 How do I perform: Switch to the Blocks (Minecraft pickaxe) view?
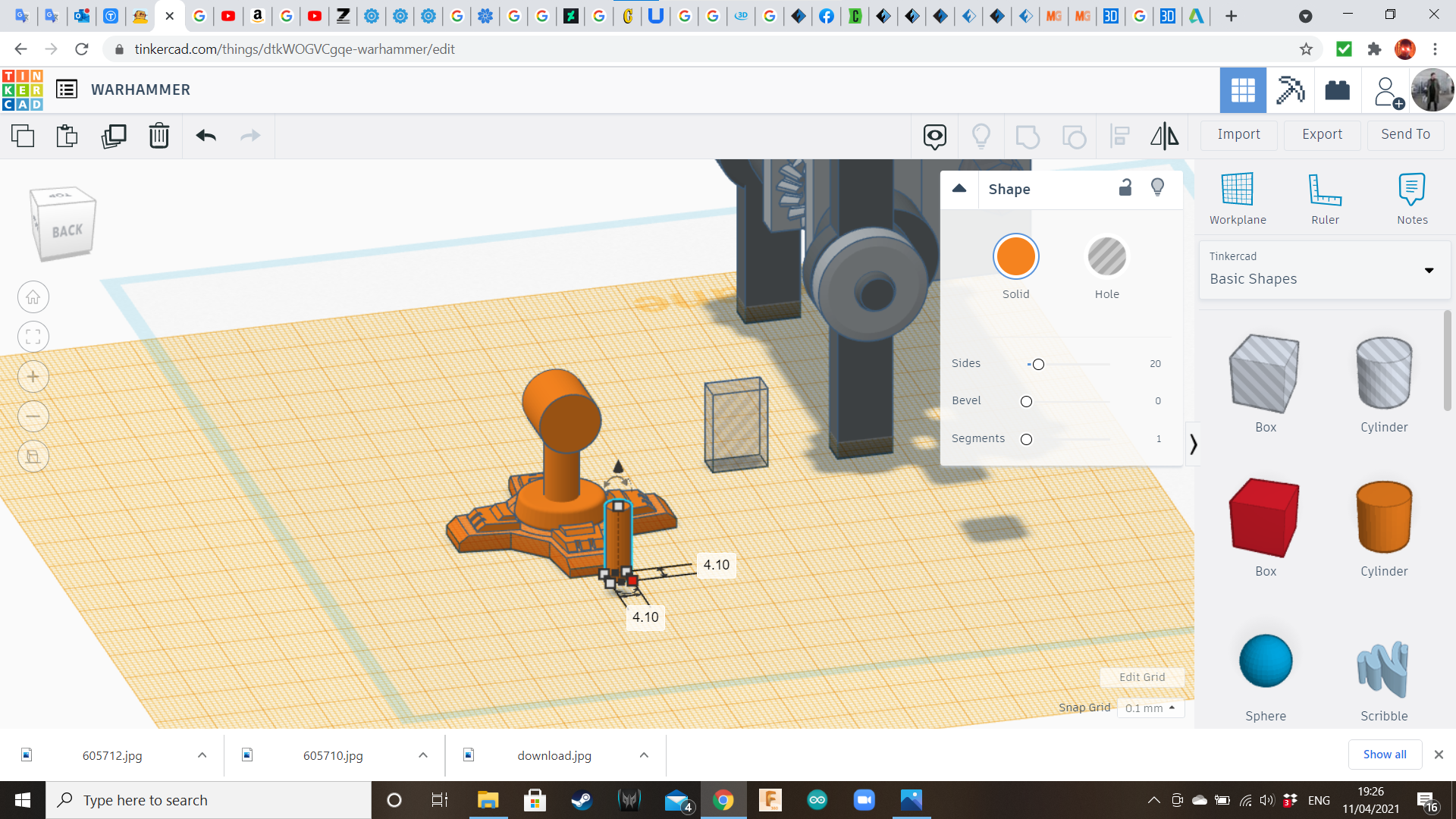pos(1289,90)
